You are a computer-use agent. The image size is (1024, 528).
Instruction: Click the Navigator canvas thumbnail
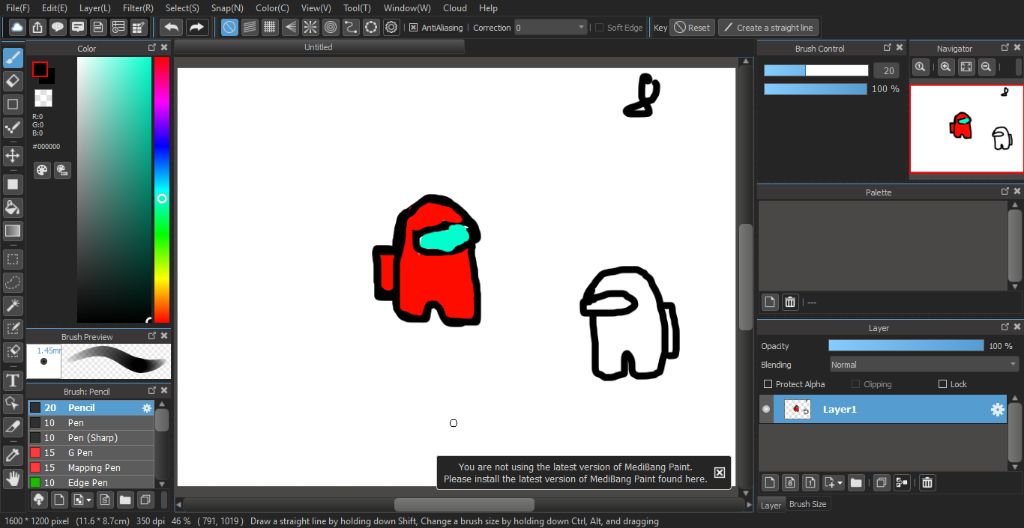pos(967,129)
